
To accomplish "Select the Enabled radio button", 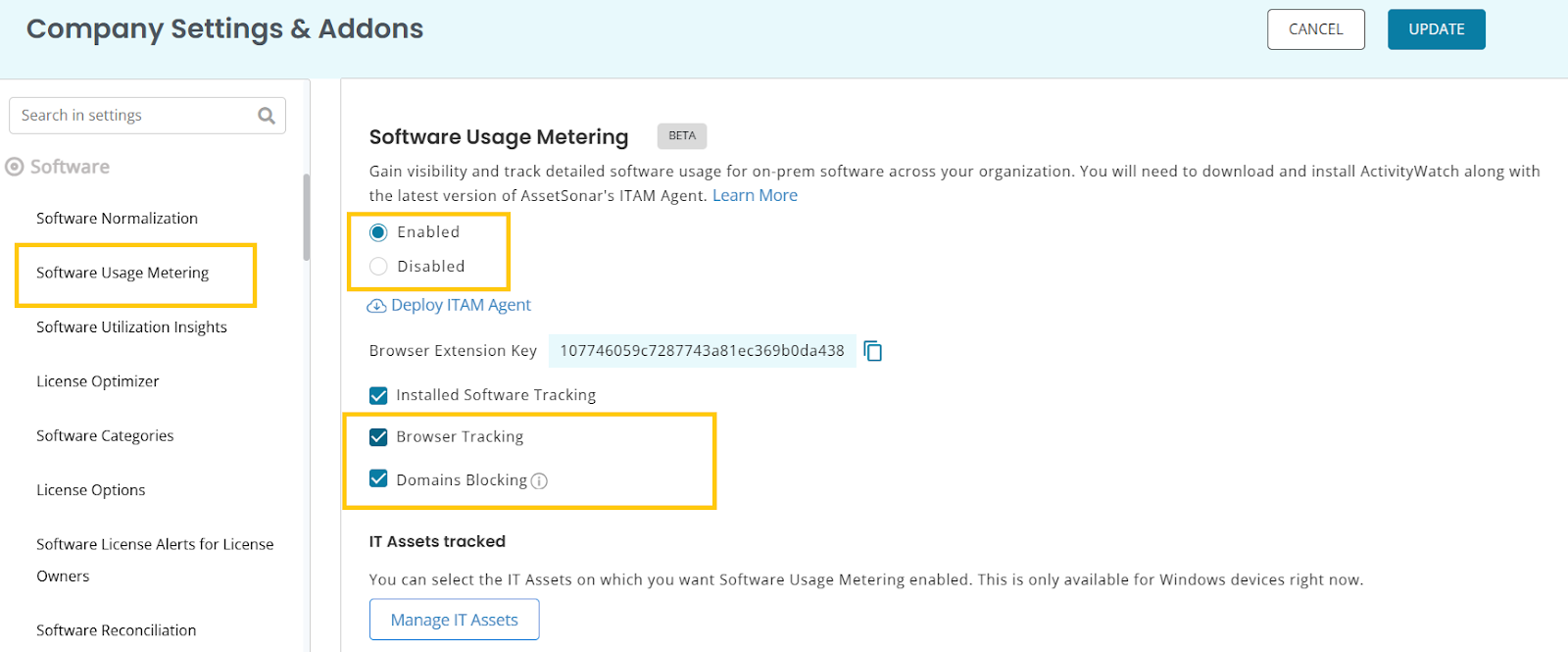I will tap(378, 232).
